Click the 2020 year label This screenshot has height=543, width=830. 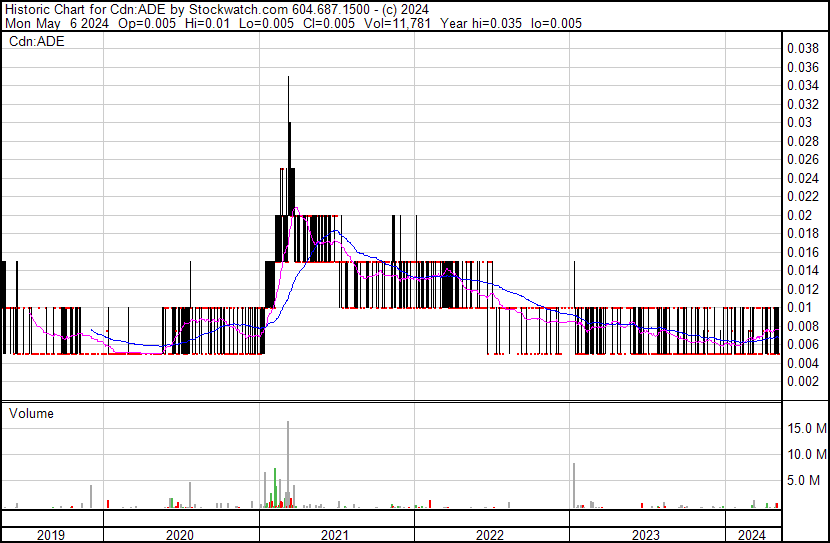tap(180, 535)
